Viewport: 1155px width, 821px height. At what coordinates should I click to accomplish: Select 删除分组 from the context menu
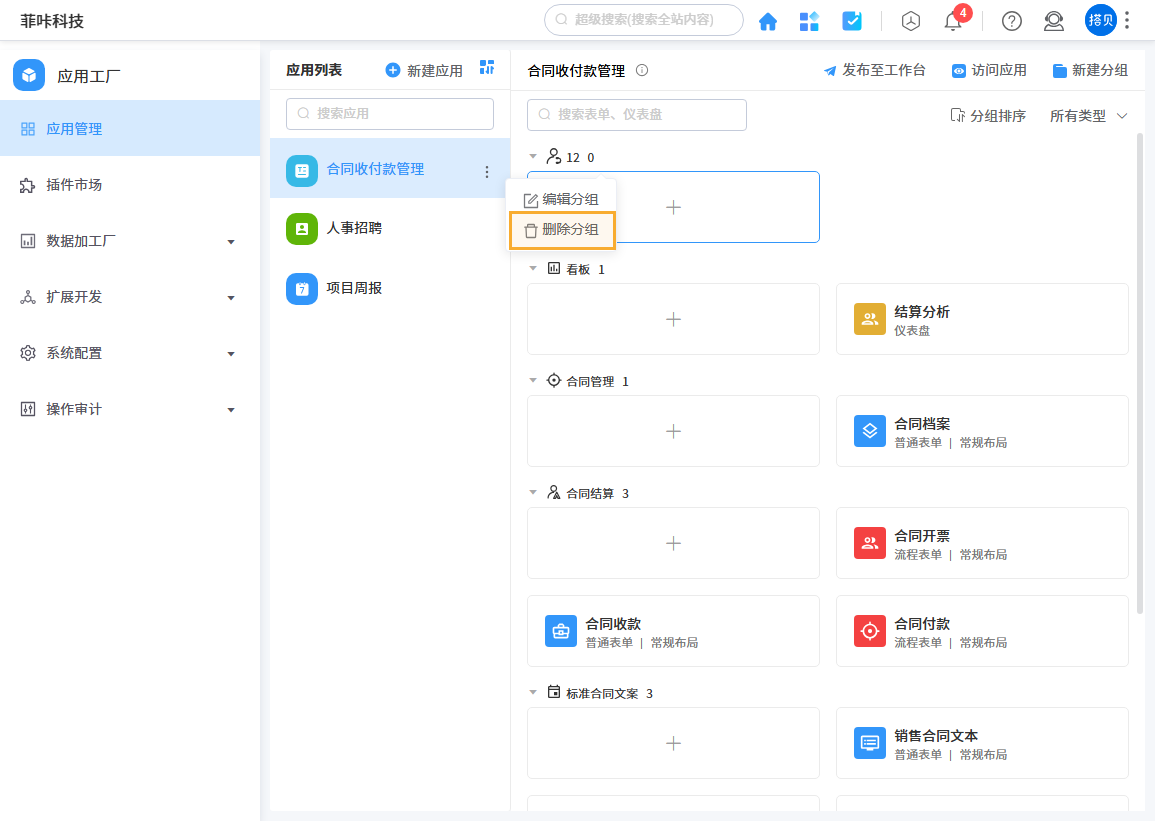562,230
